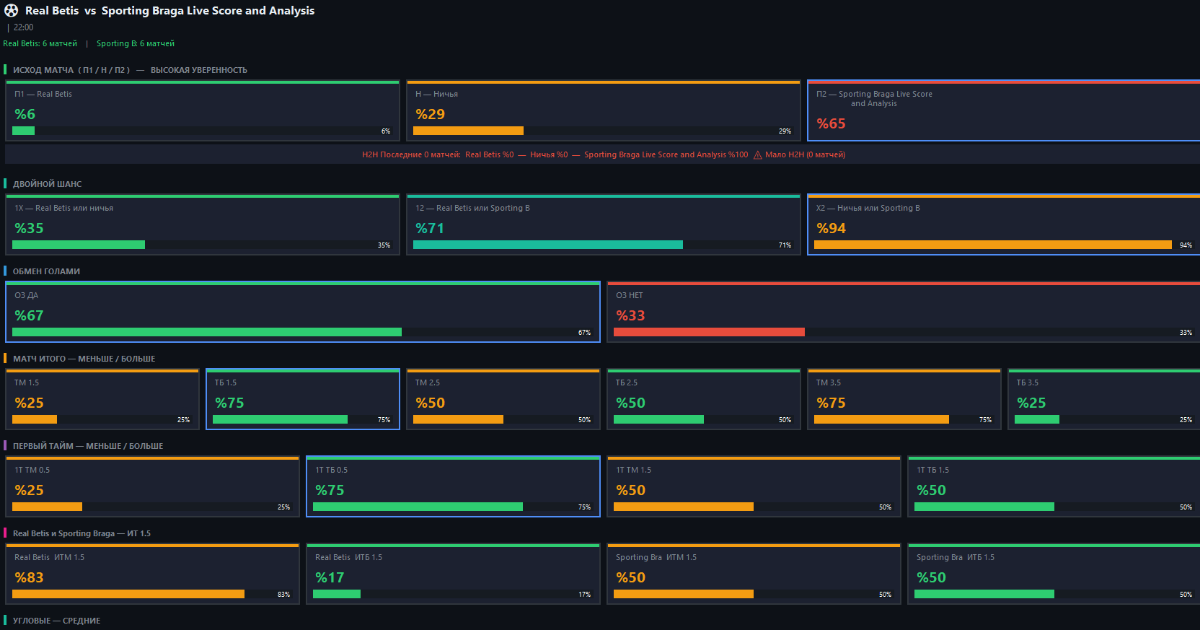Click the 1Т ТМ 1.5 first-half card
This screenshot has height=630, width=1200.
(753, 486)
